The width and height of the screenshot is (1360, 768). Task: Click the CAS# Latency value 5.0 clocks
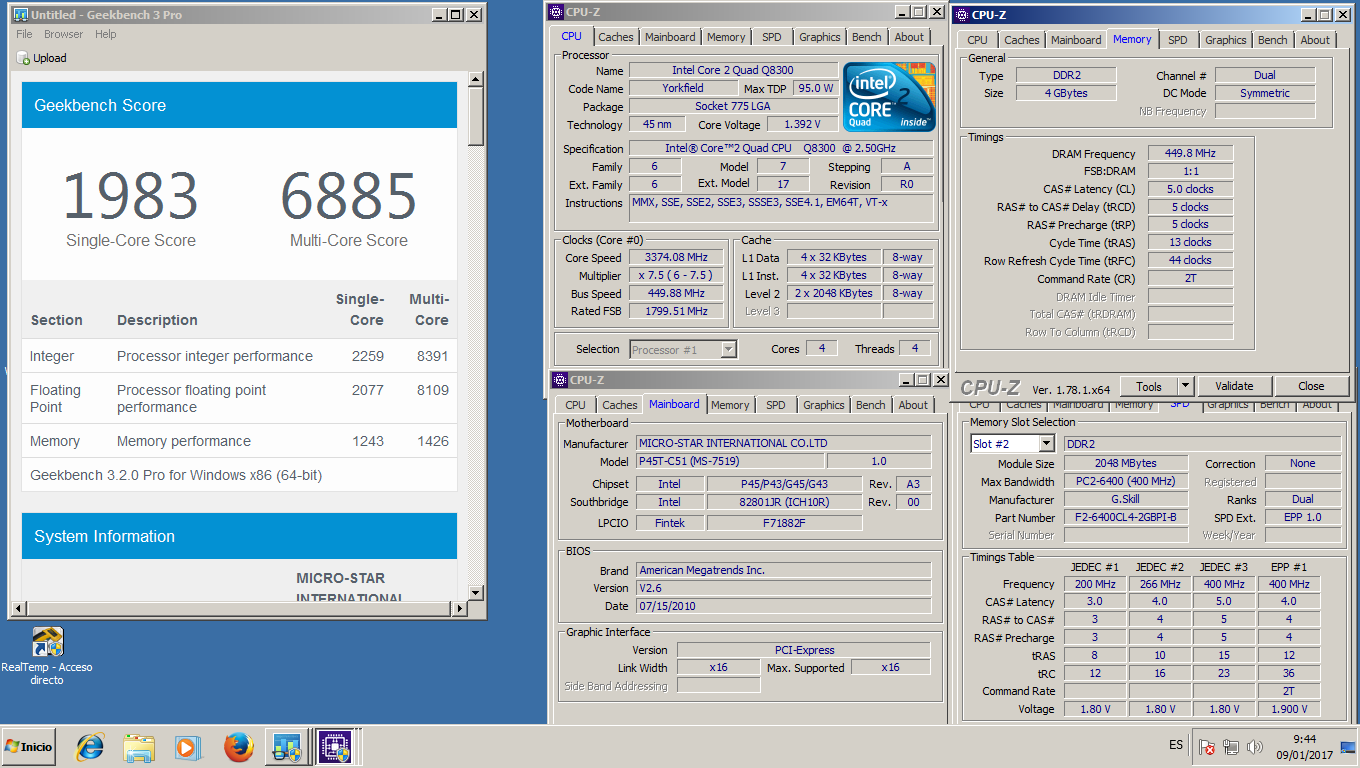click(1190, 189)
